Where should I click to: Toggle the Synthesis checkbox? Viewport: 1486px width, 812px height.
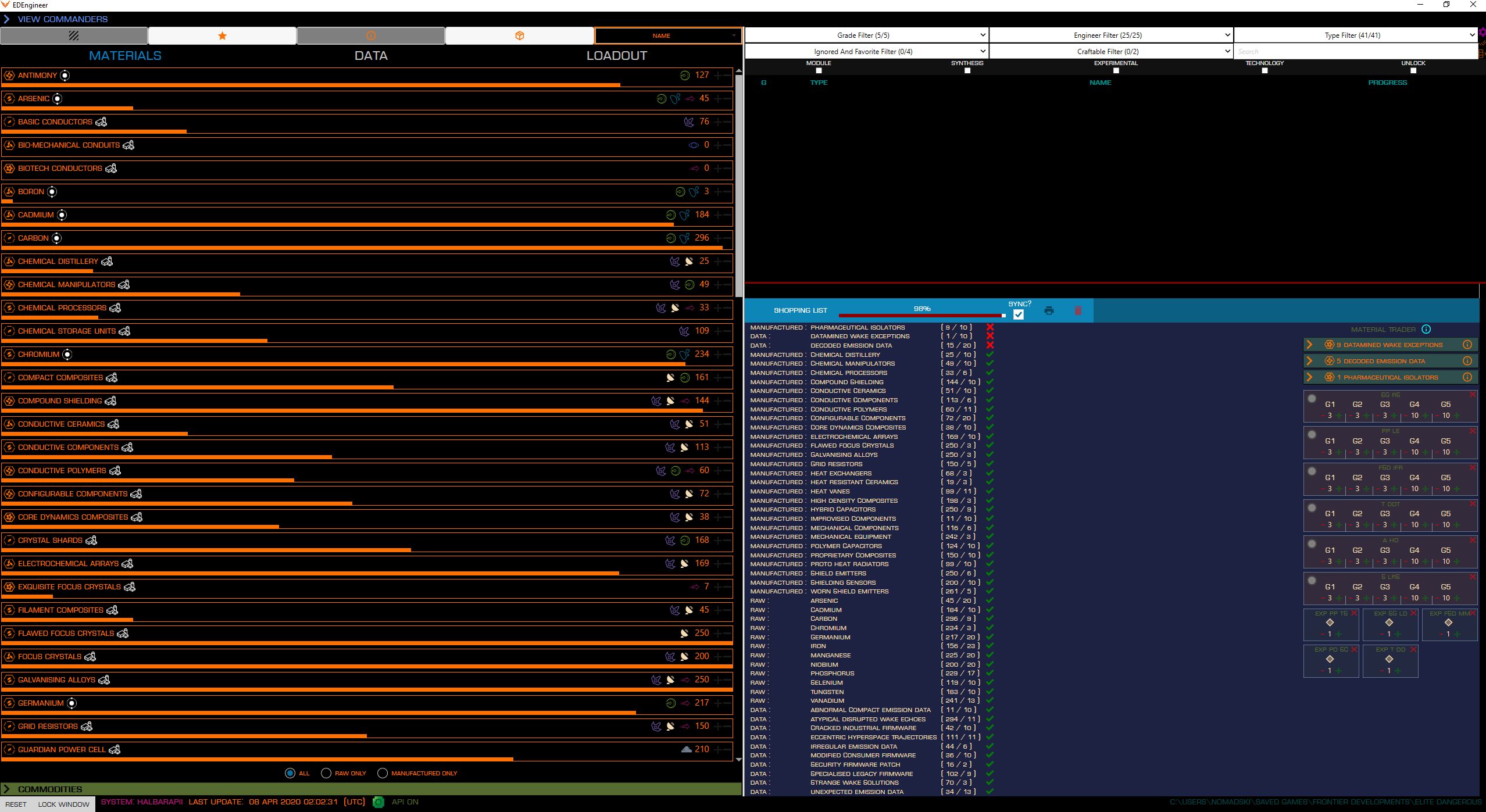point(967,70)
